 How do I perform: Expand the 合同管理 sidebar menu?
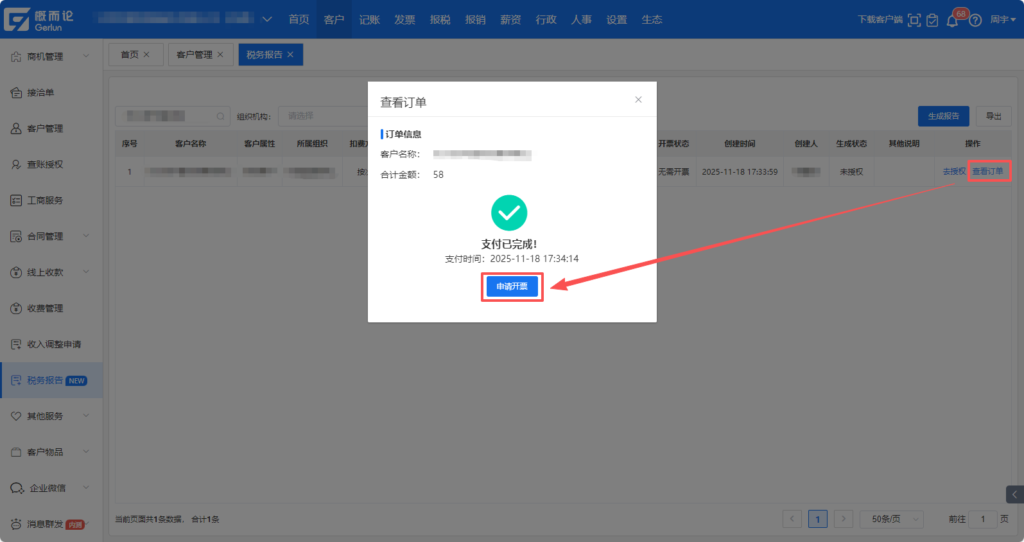(87, 236)
